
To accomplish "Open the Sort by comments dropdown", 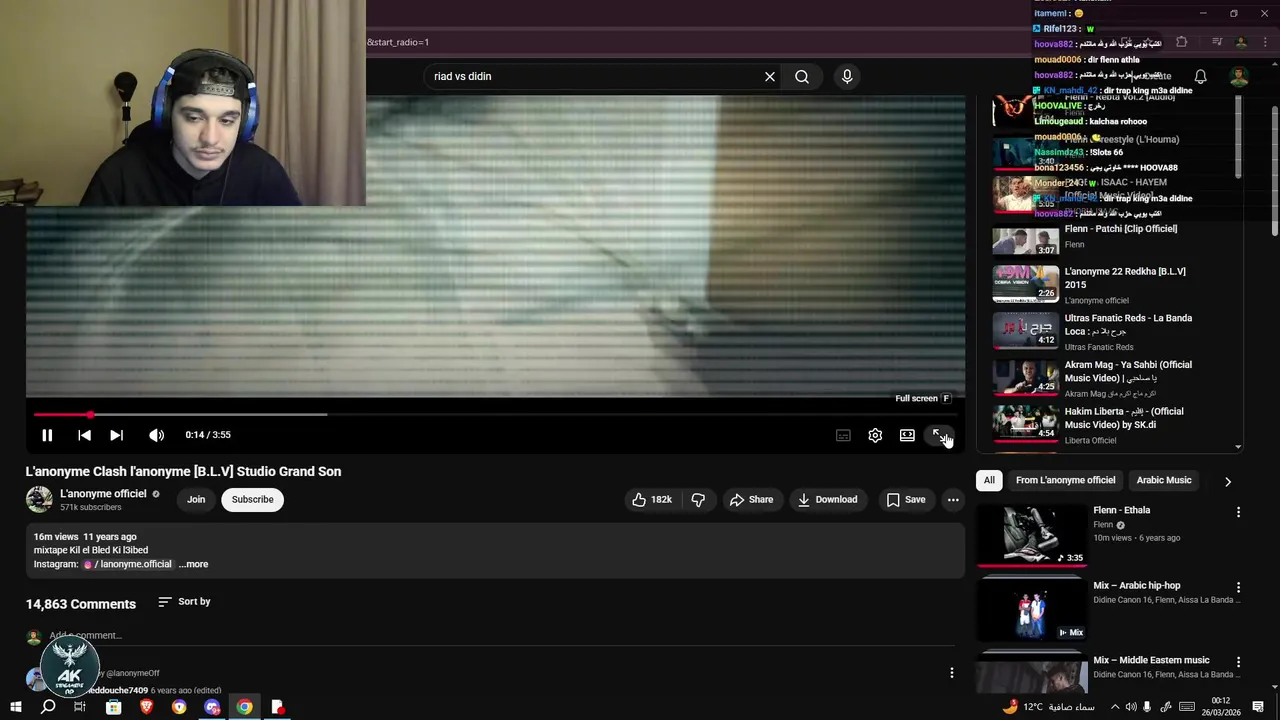I will [x=184, y=601].
